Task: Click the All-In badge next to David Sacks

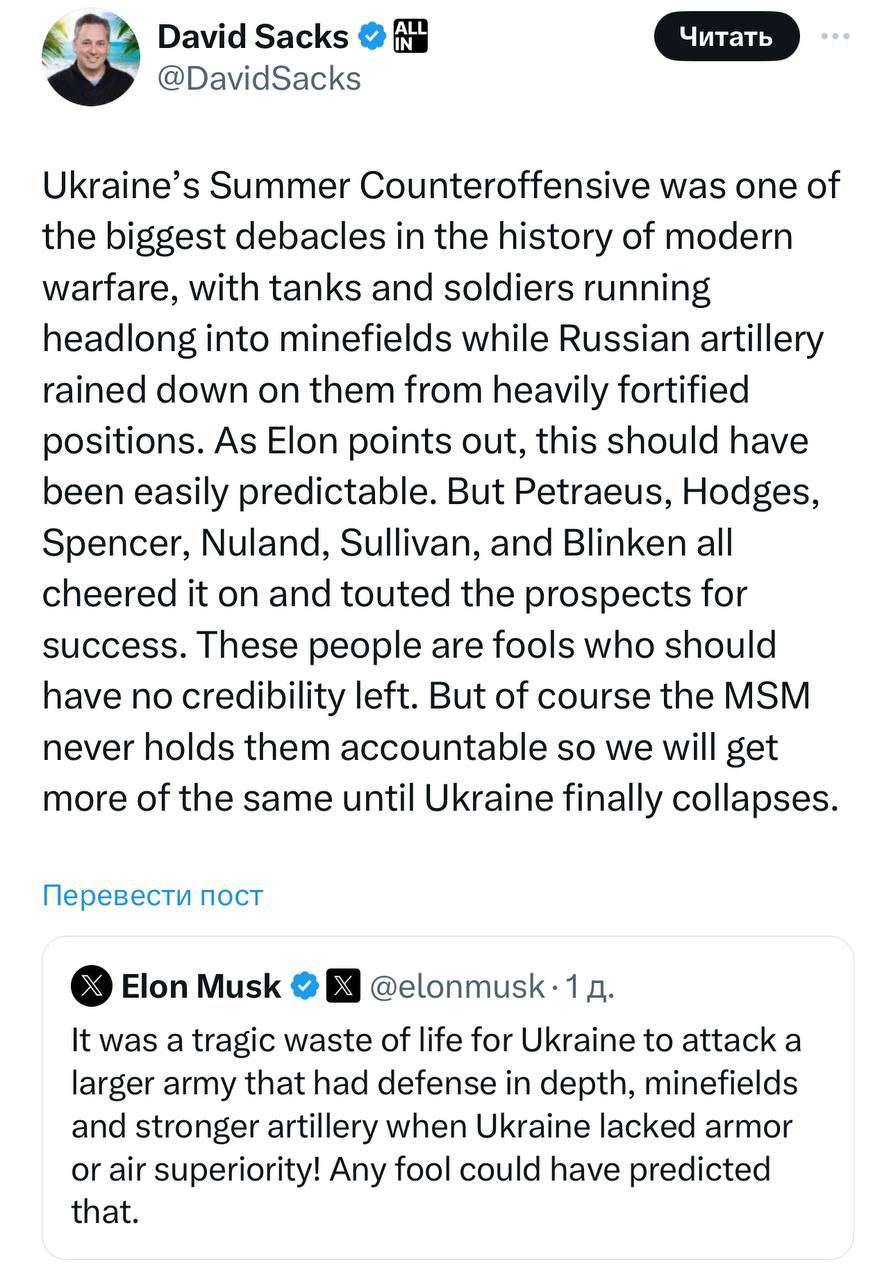Action: (411, 37)
